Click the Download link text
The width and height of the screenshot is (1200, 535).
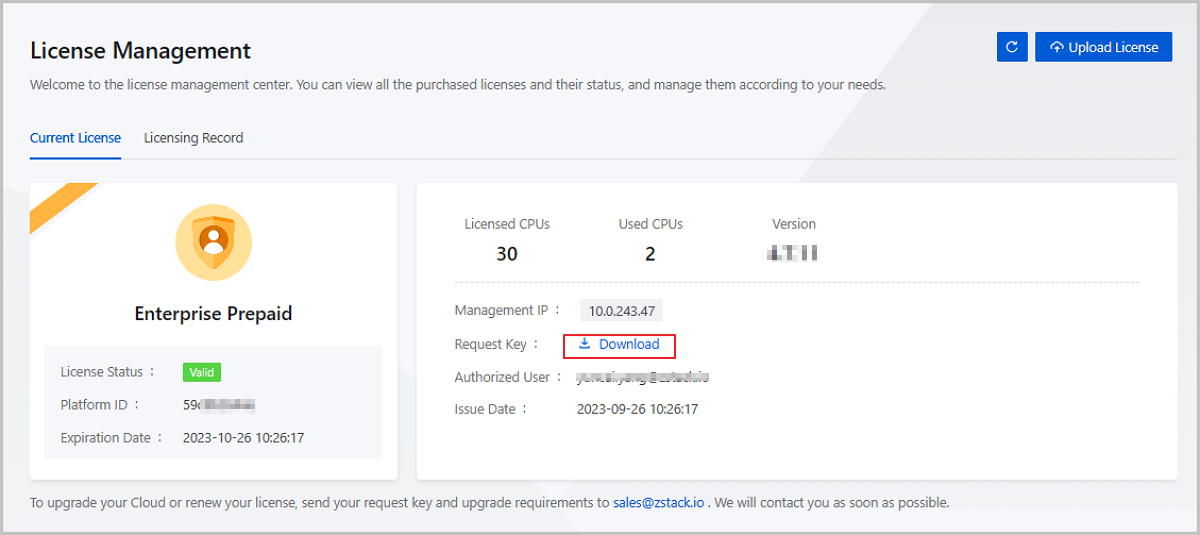click(629, 344)
